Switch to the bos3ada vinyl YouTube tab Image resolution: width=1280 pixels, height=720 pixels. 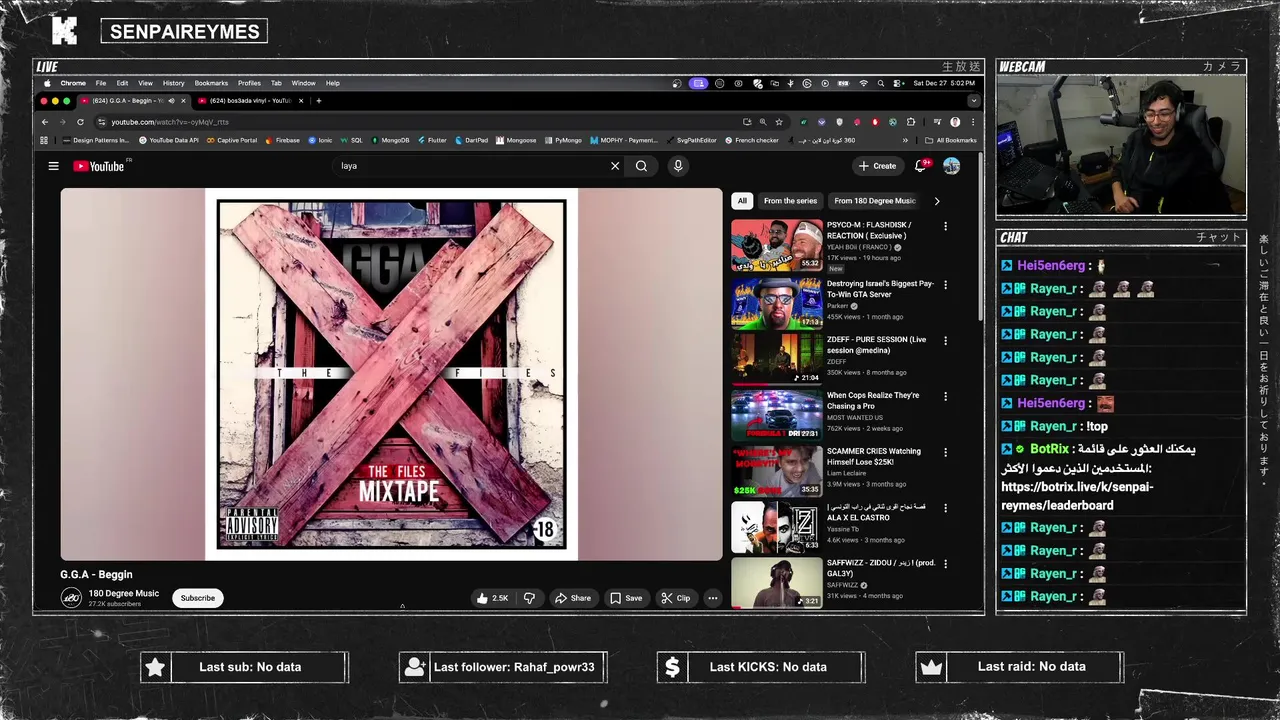click(x=250, y=100)
